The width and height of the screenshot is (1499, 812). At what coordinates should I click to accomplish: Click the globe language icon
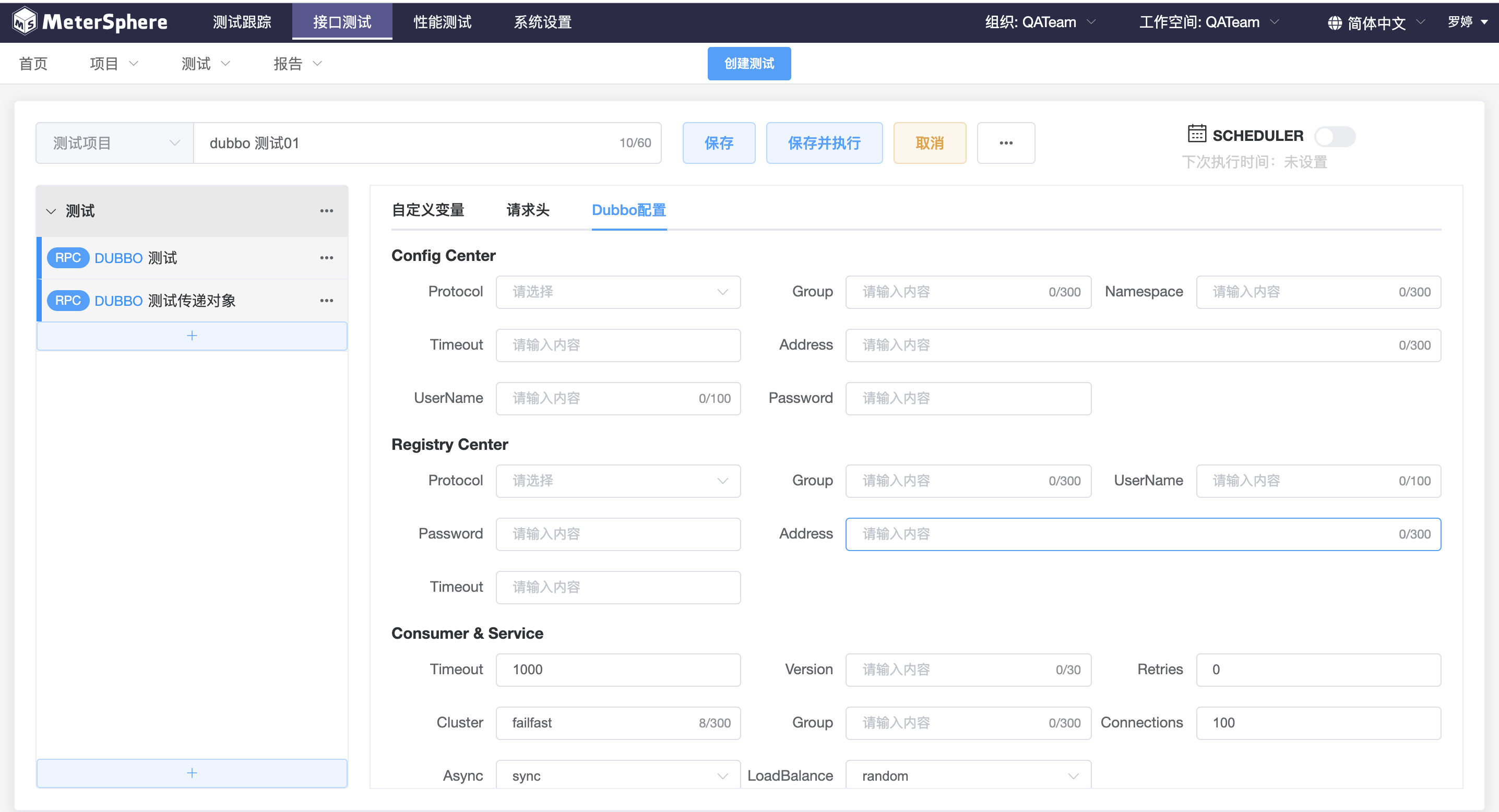[1335, 23]
